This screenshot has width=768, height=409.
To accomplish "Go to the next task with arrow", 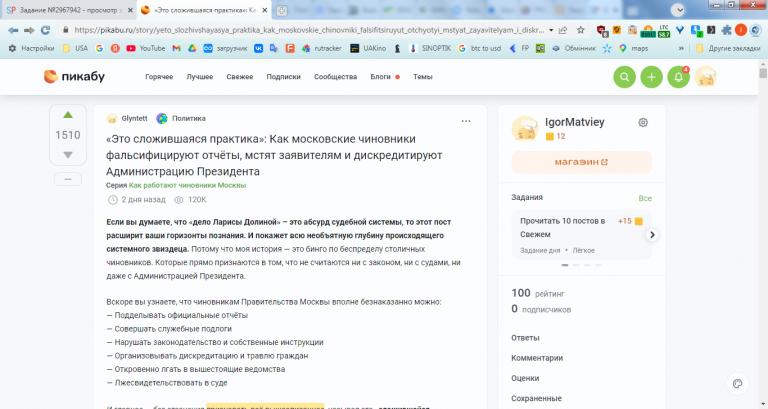I will [x=652, y=235].
